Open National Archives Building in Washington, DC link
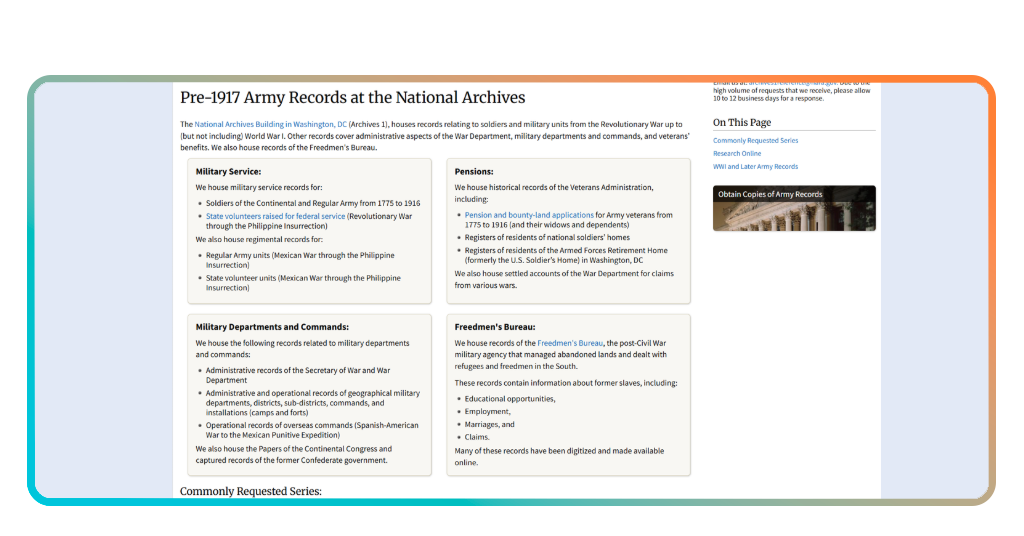 [x=270, y=124]
